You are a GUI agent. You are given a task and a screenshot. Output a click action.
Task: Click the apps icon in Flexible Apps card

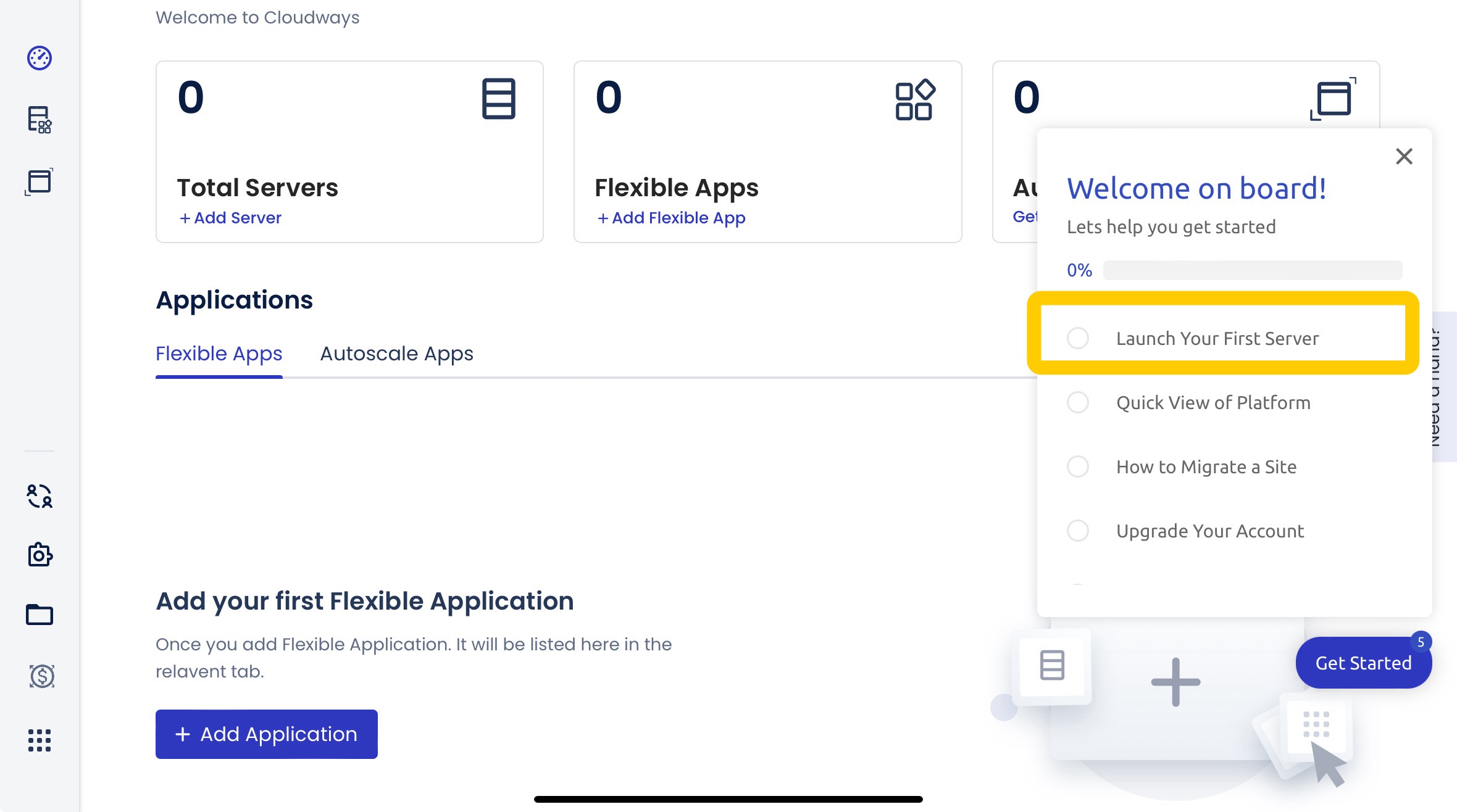[x=916, y=99]
